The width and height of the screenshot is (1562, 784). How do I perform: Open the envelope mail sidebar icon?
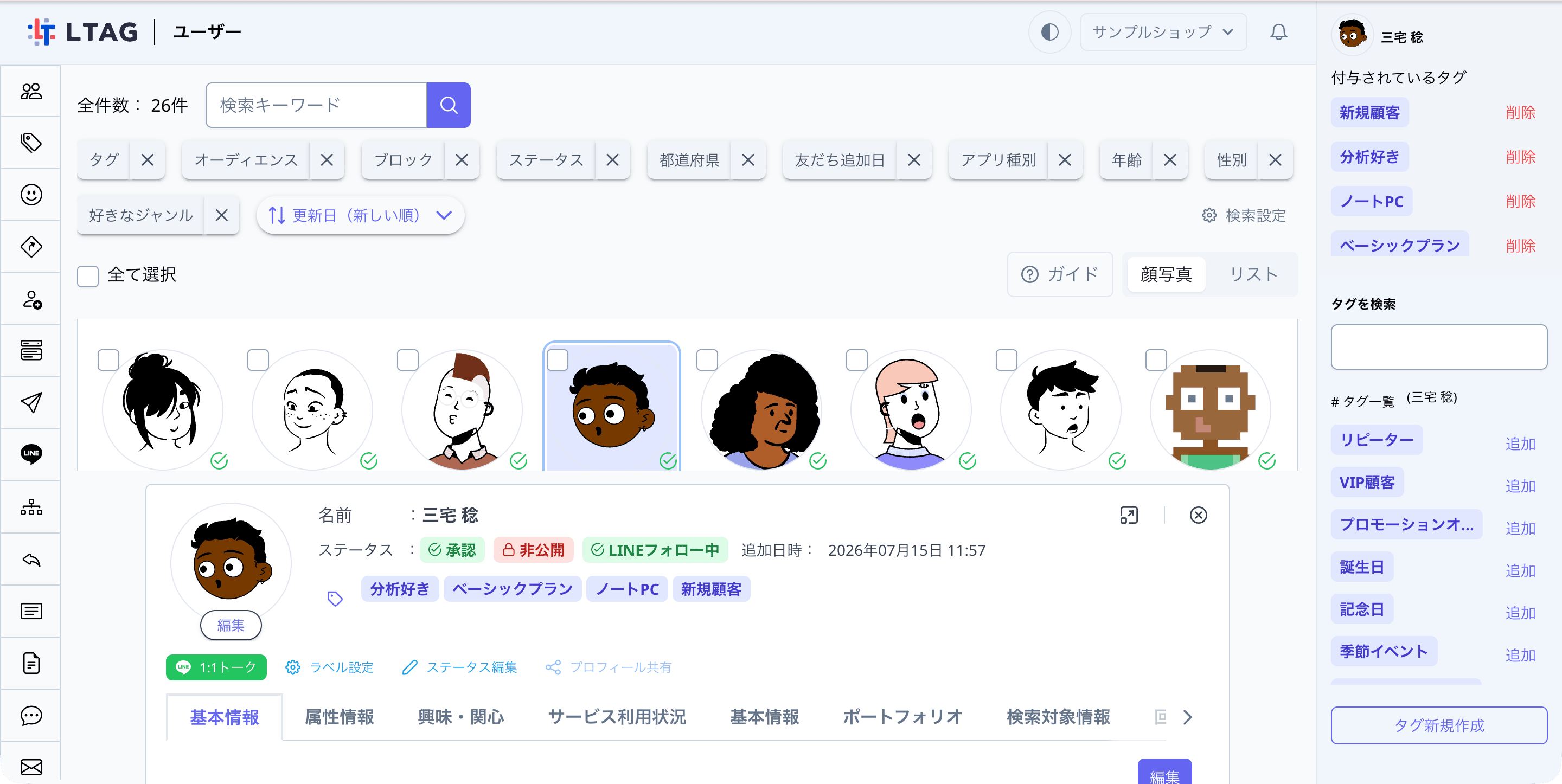click(x=31, y=767)
